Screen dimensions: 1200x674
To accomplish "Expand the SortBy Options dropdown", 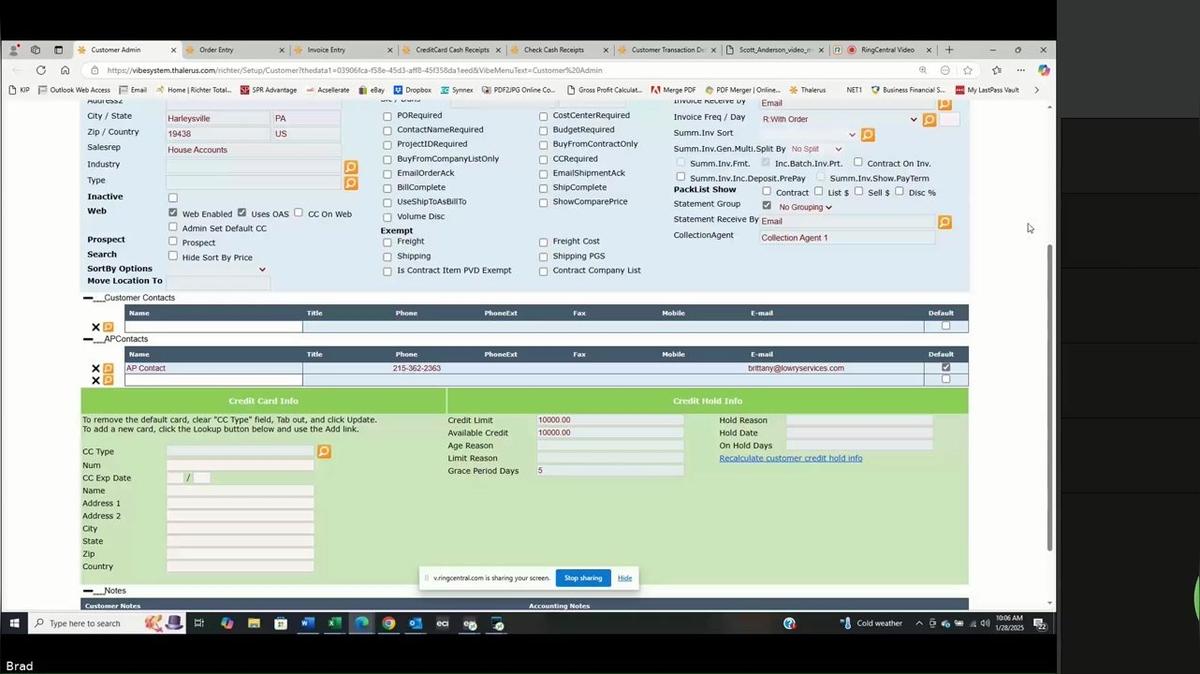I will (x=262, y=269).
